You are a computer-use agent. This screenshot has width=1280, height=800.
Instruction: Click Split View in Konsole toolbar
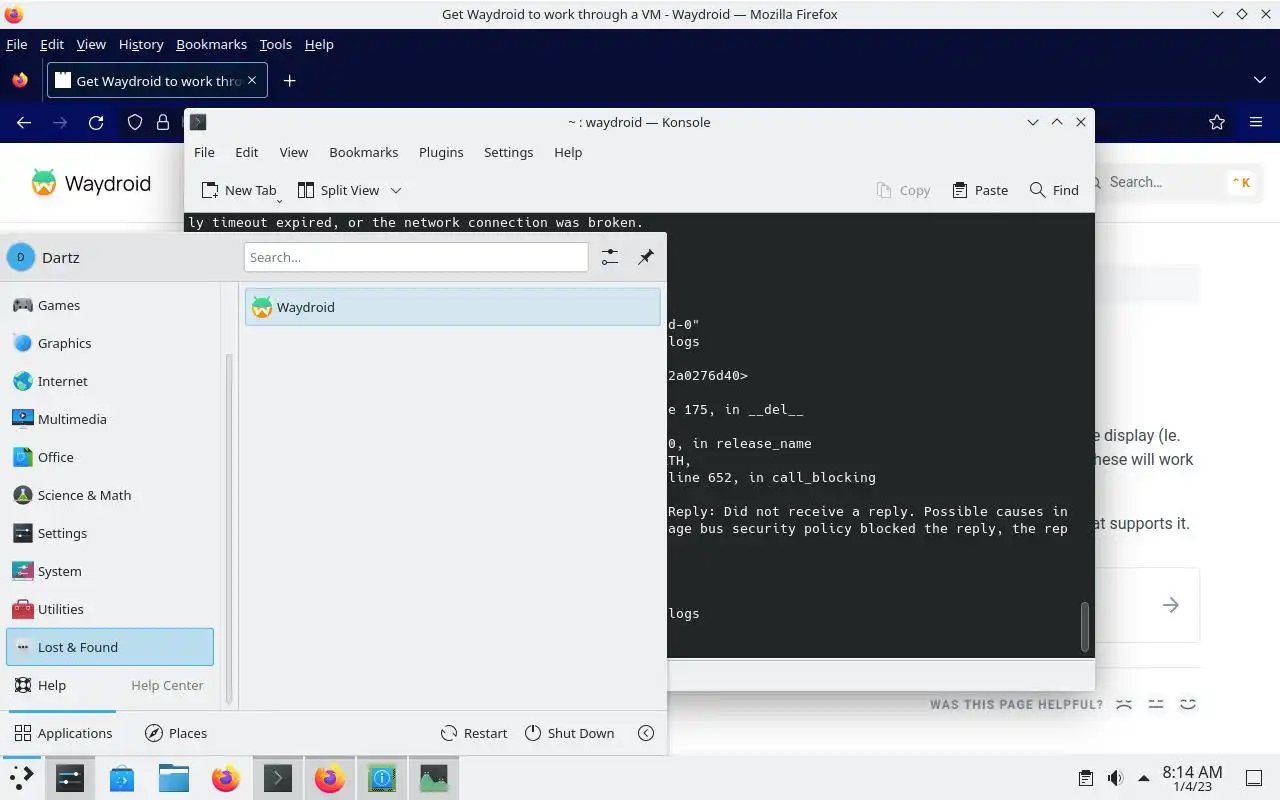(339, 190)
